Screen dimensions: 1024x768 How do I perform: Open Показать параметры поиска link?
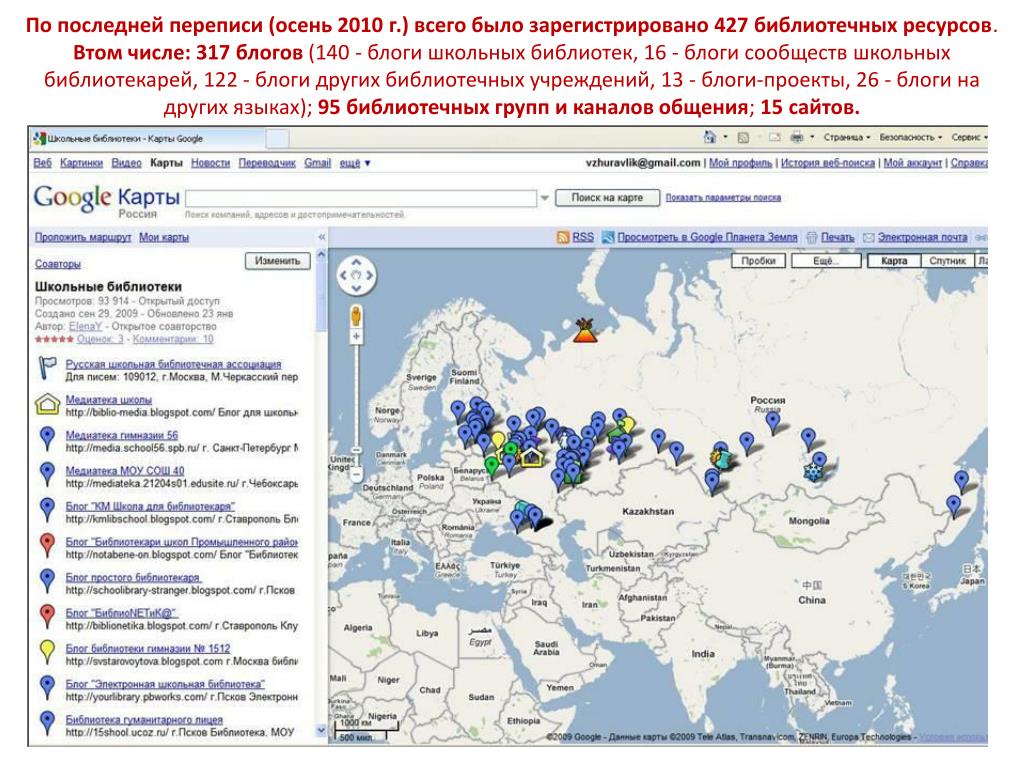tap(723, 198)
